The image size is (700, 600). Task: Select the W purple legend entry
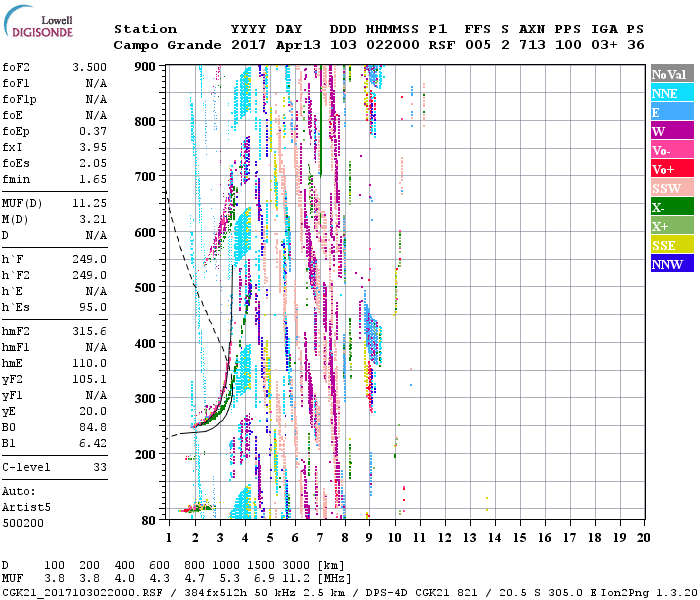coord(671,131)
